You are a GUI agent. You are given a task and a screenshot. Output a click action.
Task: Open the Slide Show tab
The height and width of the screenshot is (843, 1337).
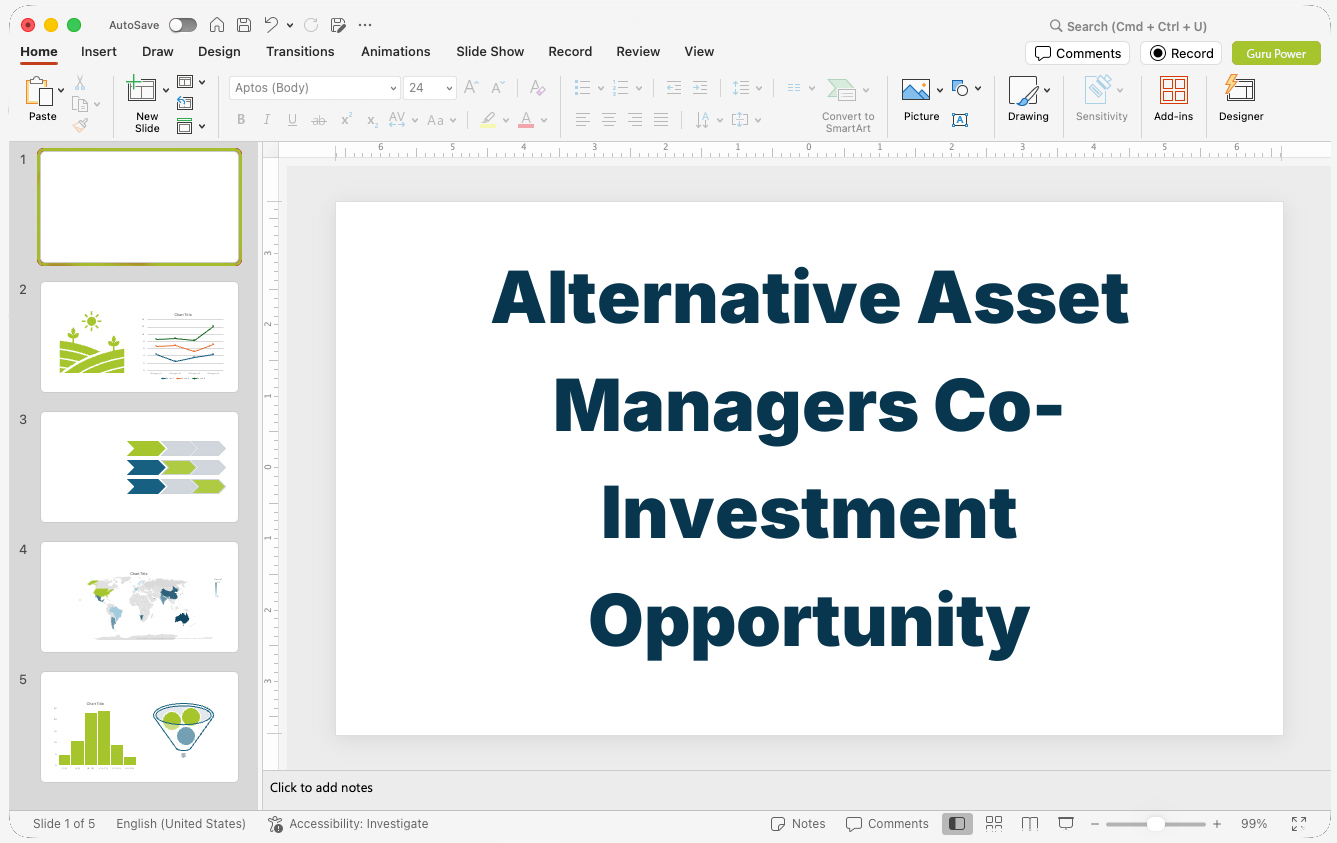(490, 51)
